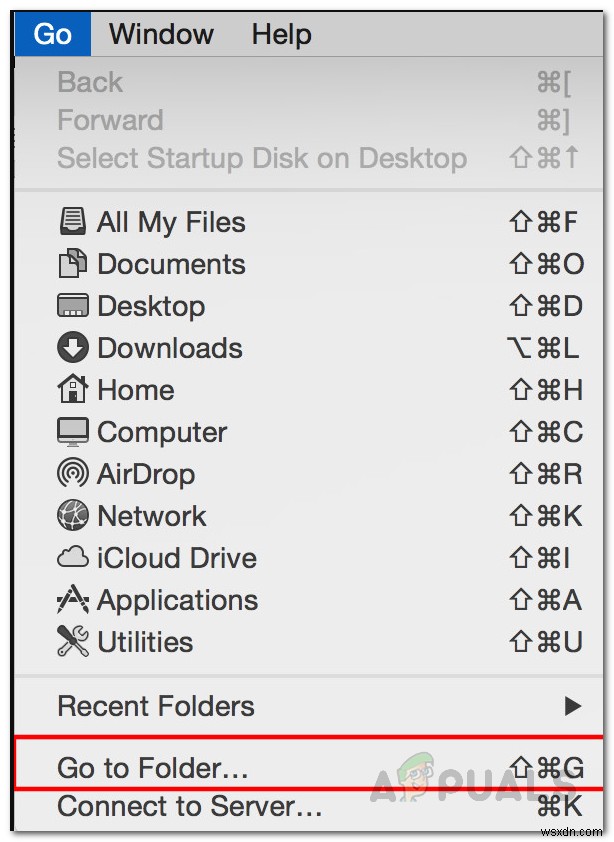This screenshot has width=614, height=842.
Task: Open the Window menu
Action: (161, 33)
